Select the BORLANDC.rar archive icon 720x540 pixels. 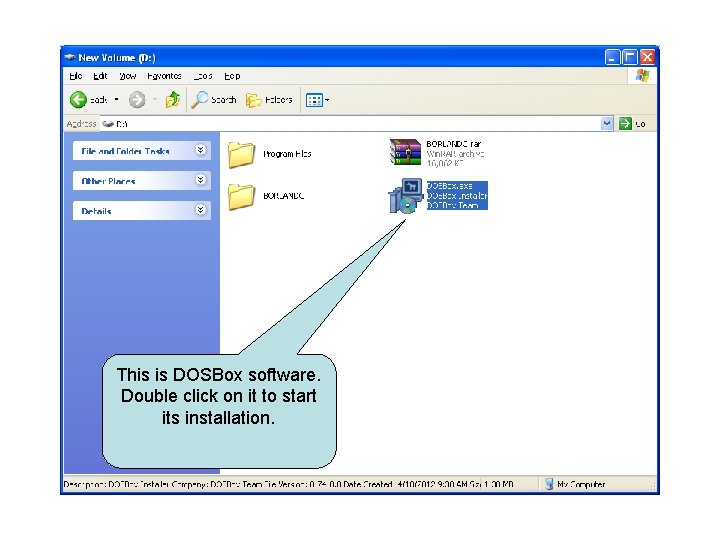click(x=405, y=152)
